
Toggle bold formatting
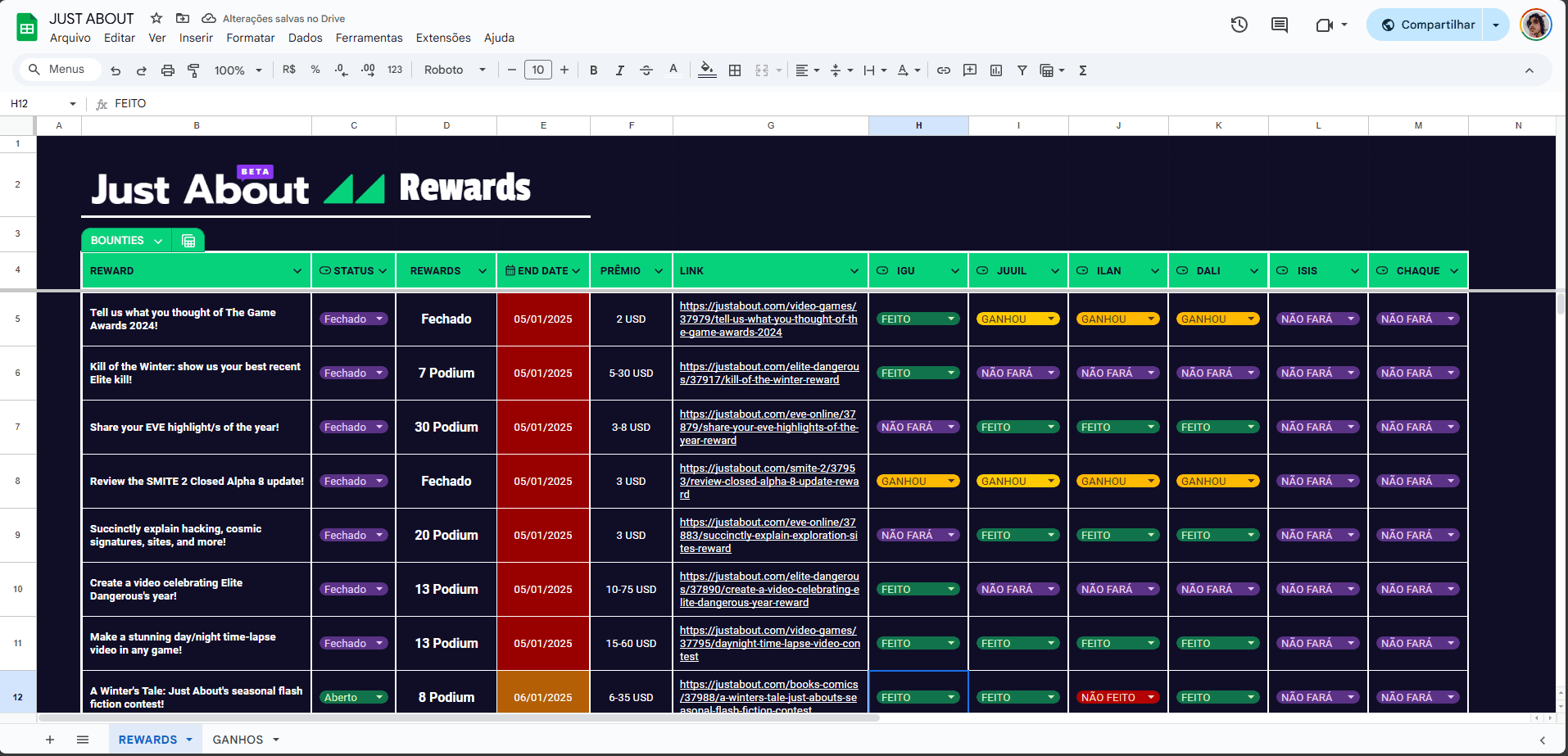593,70
